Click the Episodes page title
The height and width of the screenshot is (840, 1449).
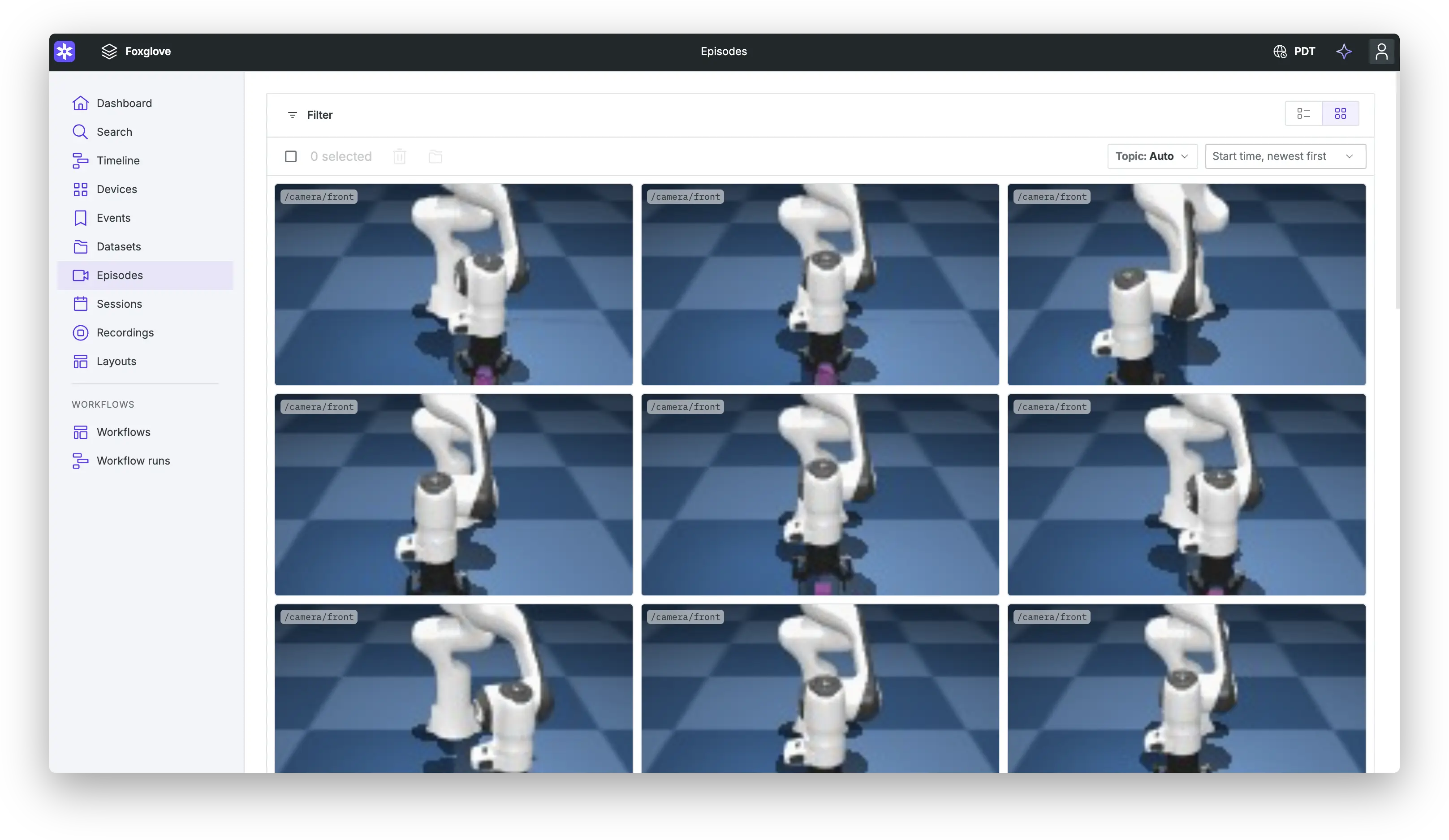(x=723, y=52)
